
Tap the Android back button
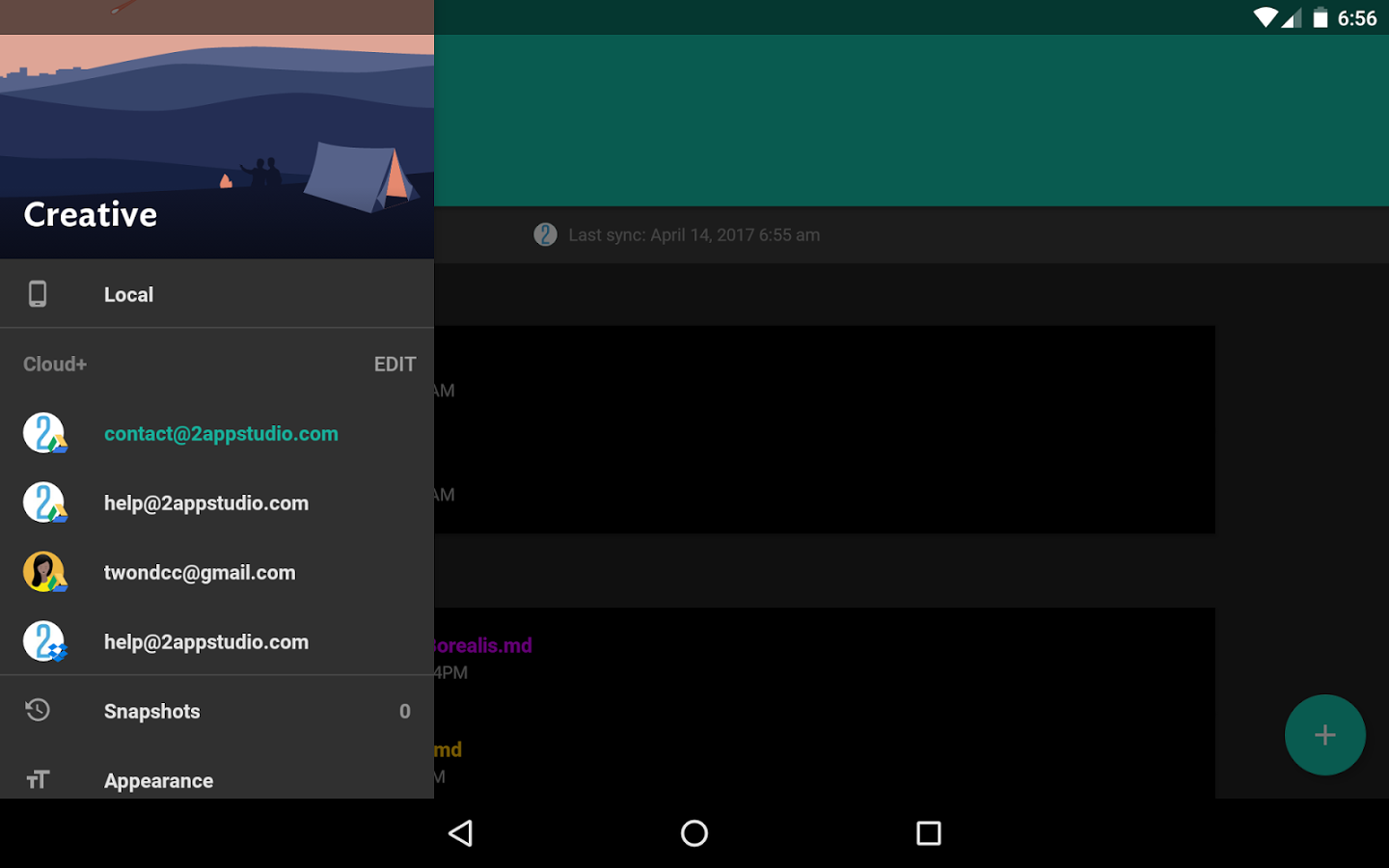click(461, 833)
